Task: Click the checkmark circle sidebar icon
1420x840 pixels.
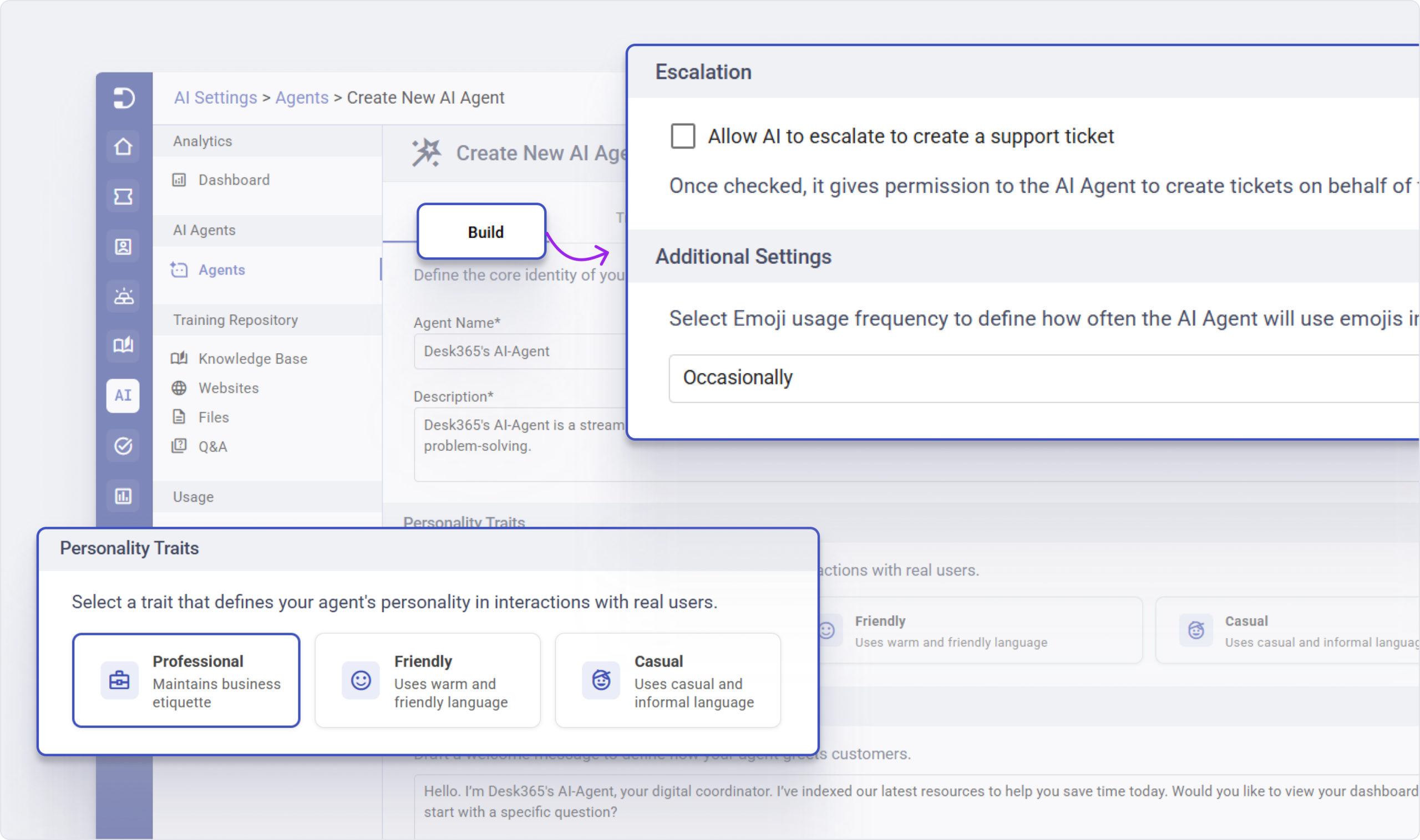Action: point(123,446)
